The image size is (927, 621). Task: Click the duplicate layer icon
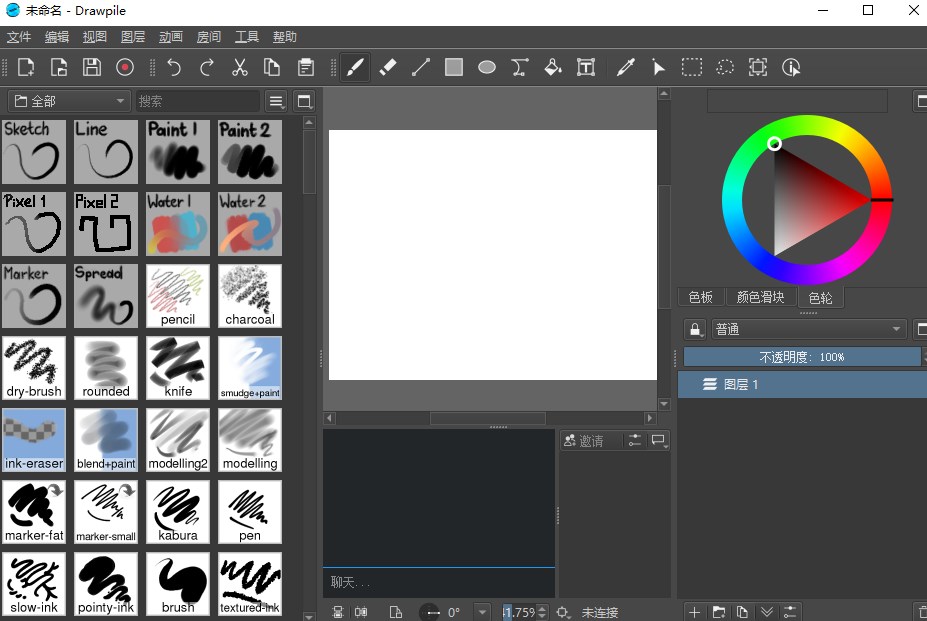pyautogui.click(x=742, y=610)
